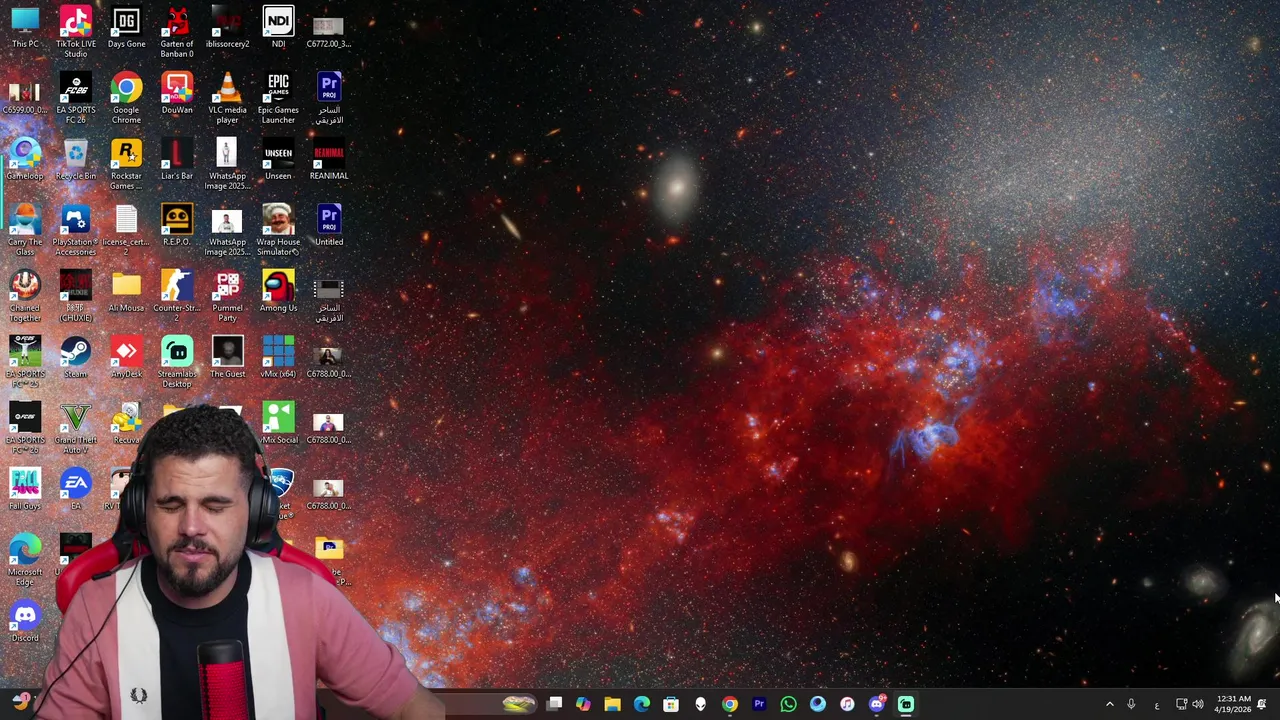The height and width of the screenshot is (720, 1280).
Task: Open the notification center icon
Action: coord(1262,705)
